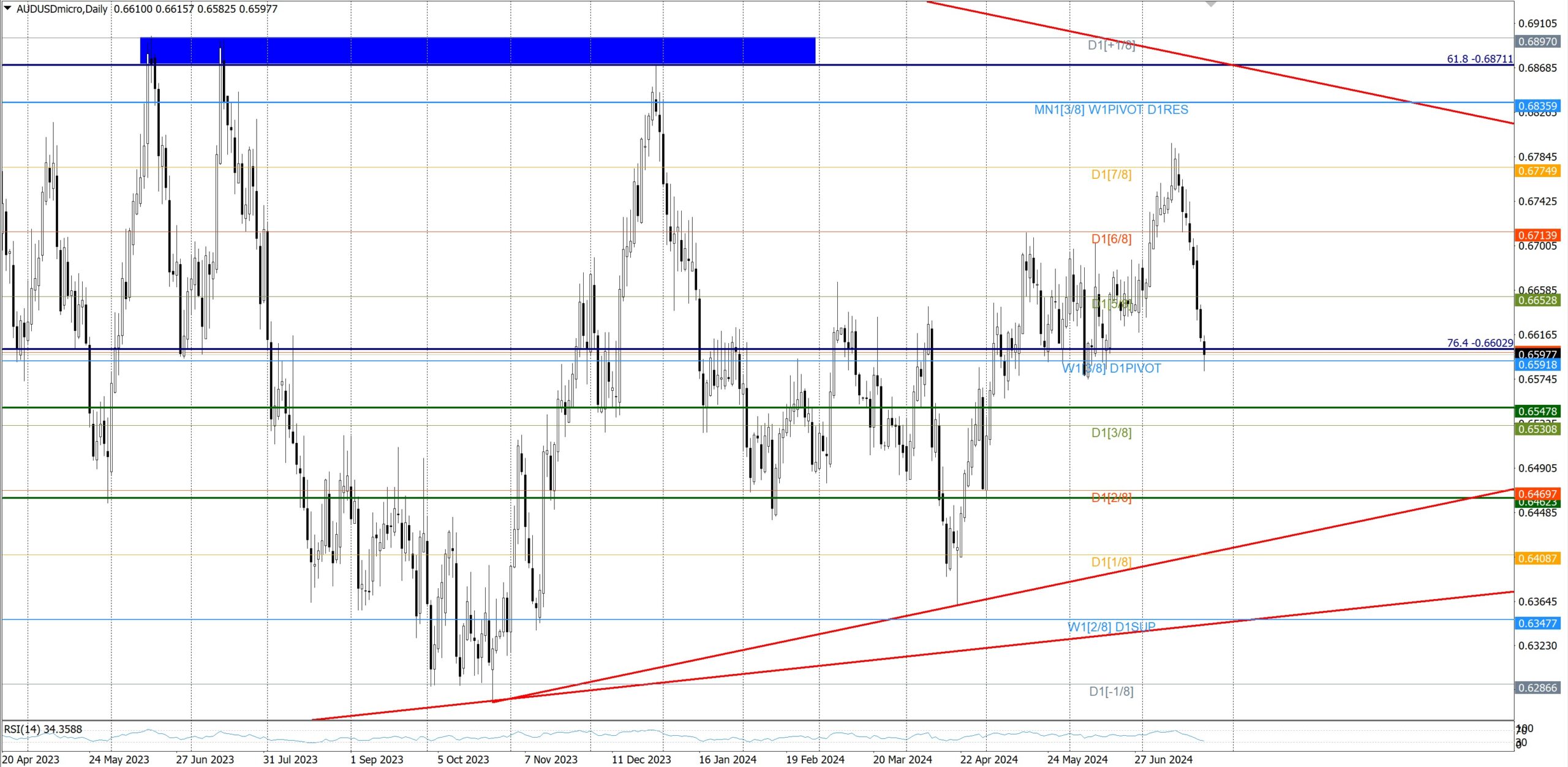This screenshot has width=1568, height=767.
Task: Click the W1[2/8] D1SUP level label
Action: tap(1111, 627)
